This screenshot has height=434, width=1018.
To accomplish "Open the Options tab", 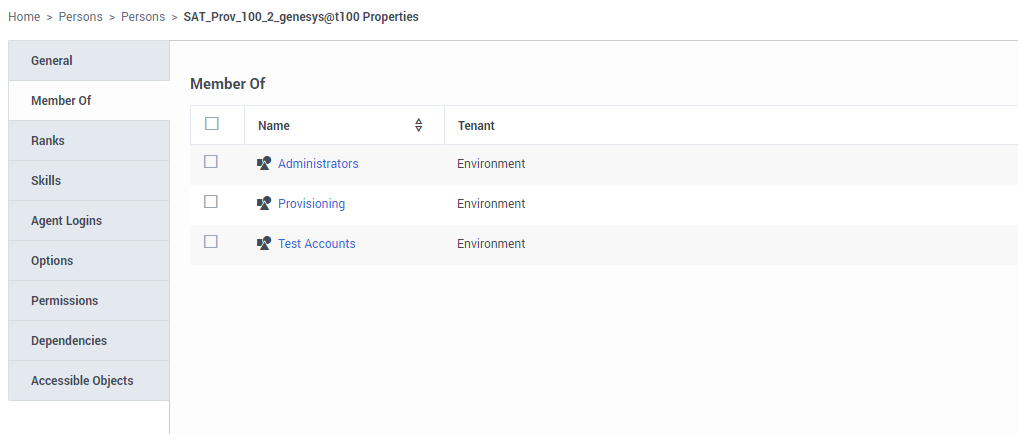I will (89, 261).
